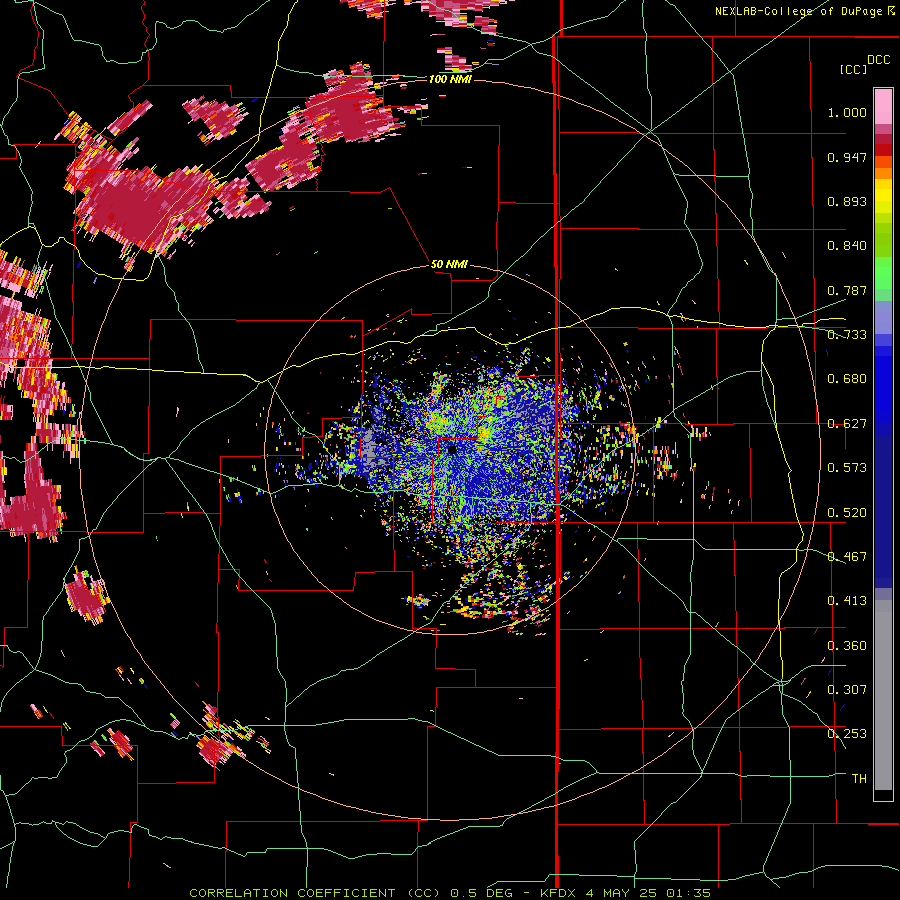
Task: Click the 0.360 legend value
Action: 847,646
